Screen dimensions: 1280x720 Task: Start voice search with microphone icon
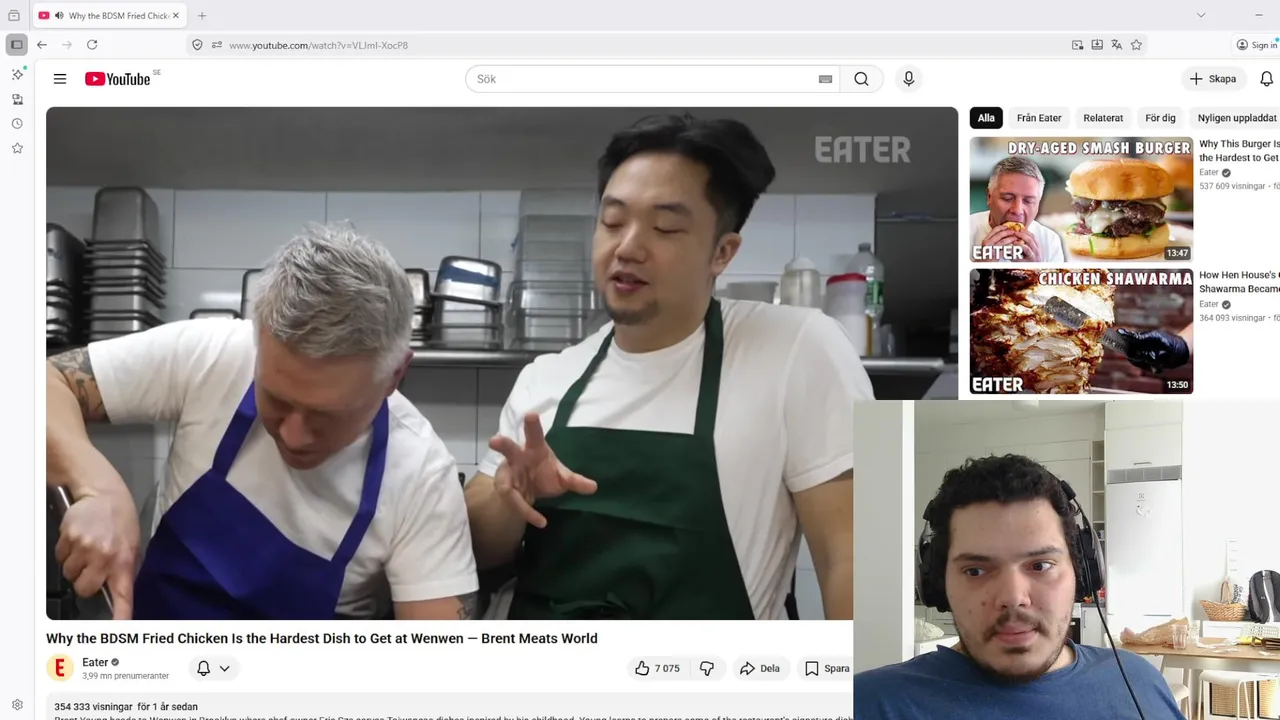(908, 79)
